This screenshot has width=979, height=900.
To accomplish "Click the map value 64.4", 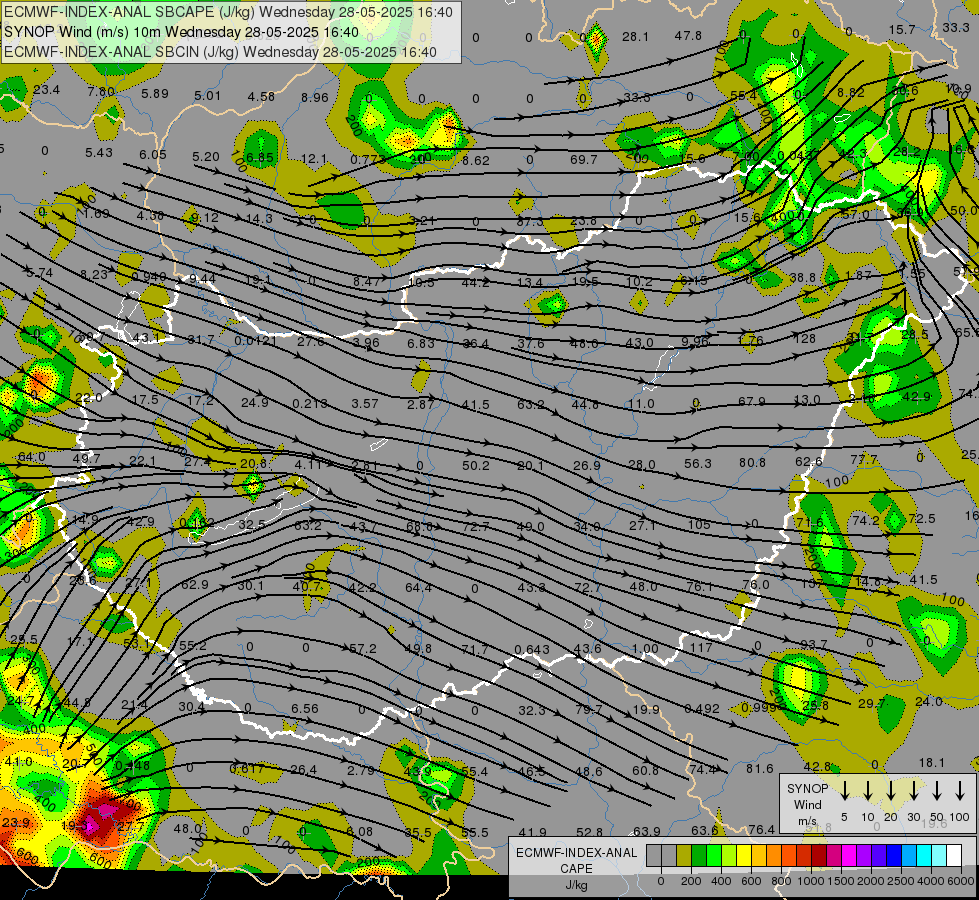I will (418, 587).
